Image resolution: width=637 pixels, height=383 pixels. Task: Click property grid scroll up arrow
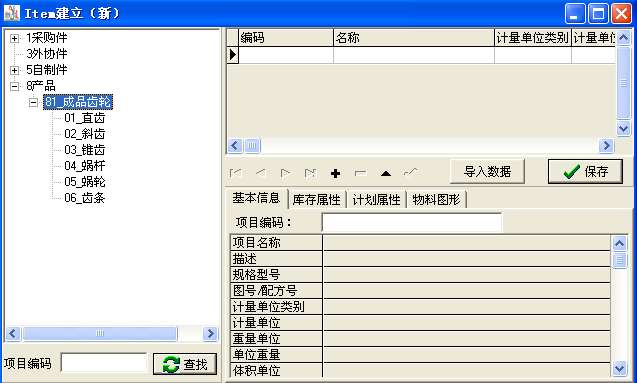click(619, 243)
